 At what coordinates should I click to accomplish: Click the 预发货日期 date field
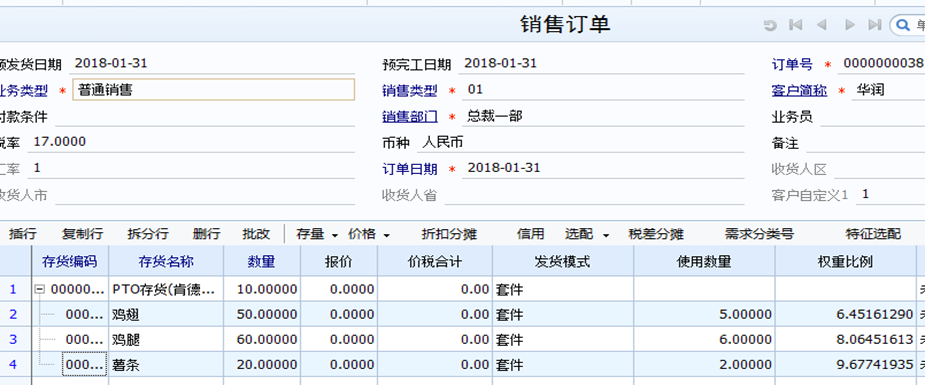pos(212,63)
